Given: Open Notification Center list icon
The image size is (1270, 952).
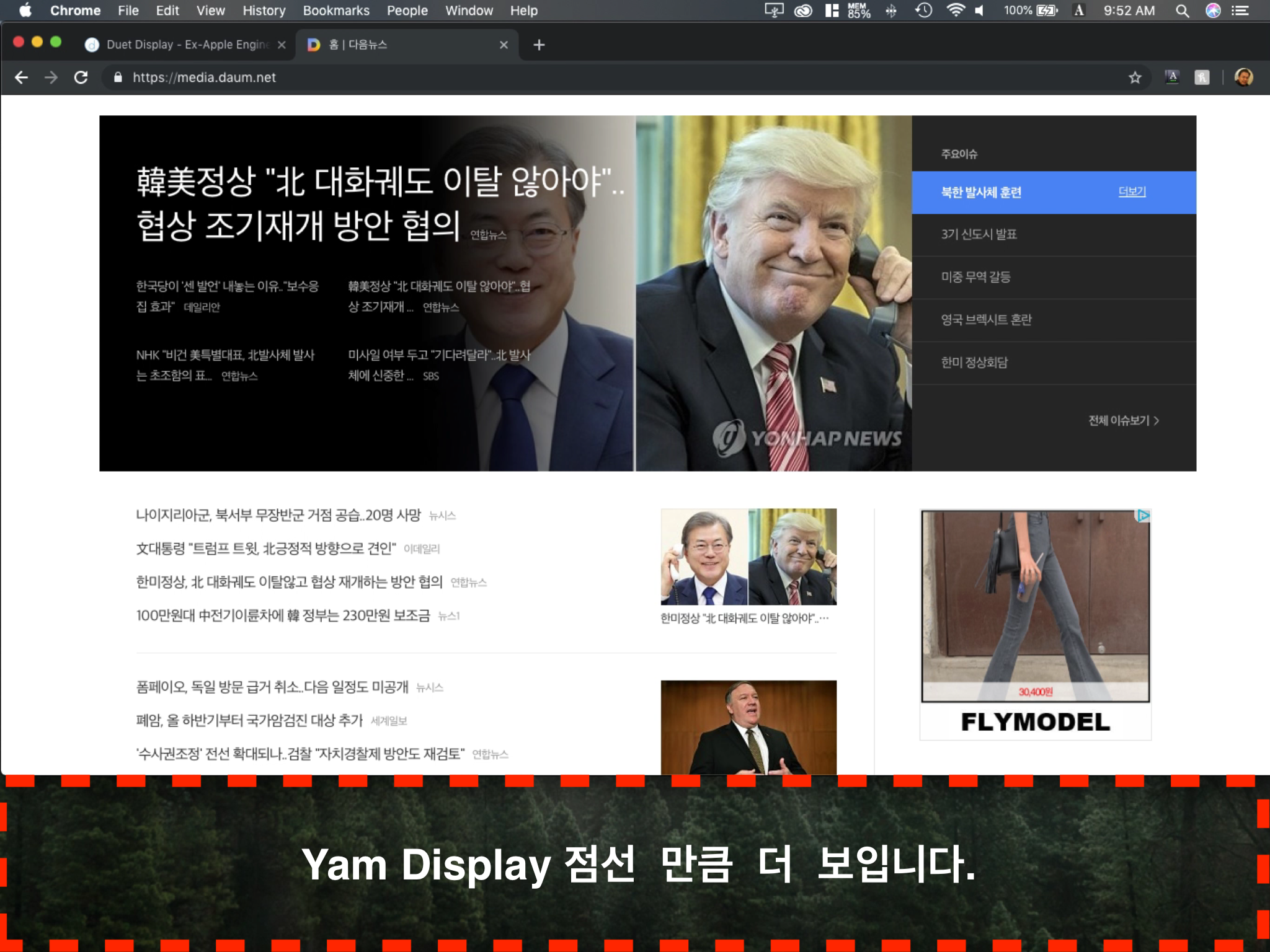Looking at the screenshot, I should [x=1240, y=11].
